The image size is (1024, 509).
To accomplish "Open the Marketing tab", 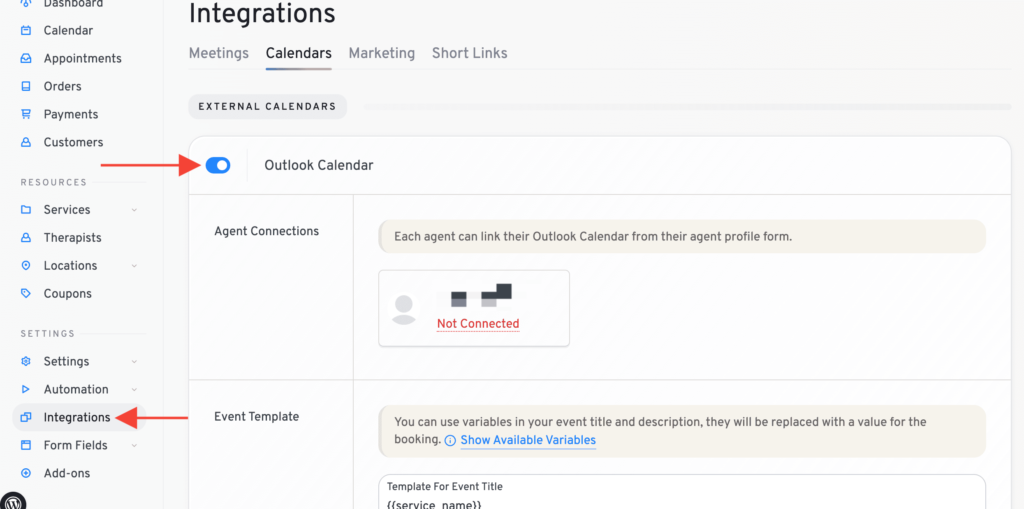I will [381, 53].
